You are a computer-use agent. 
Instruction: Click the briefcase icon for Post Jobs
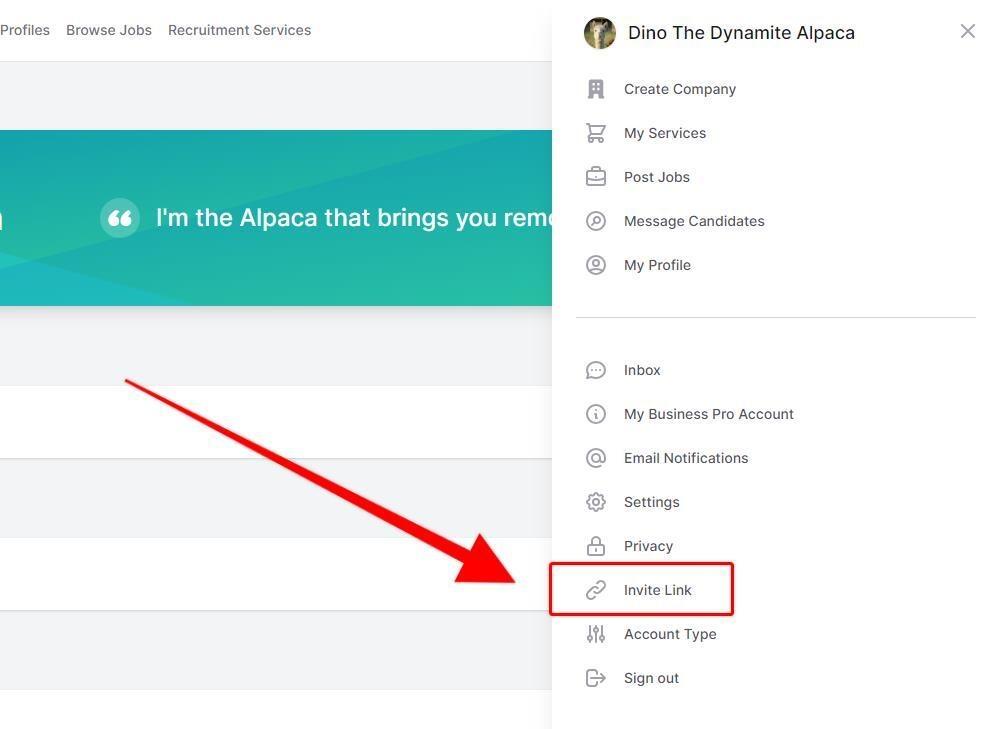(x=595, y=177)
